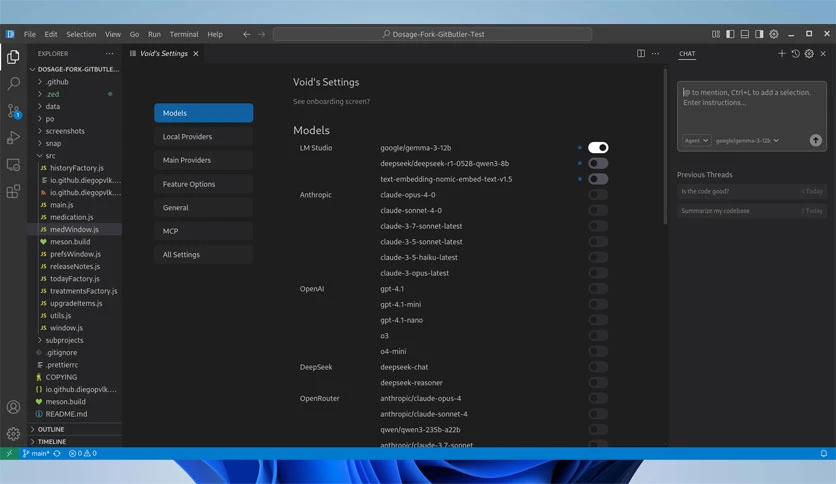Toggle the claude-sonnet-4-0 model
Image resolution: width=836 pixels, height=484 pixels.
(x=598, y=210)
